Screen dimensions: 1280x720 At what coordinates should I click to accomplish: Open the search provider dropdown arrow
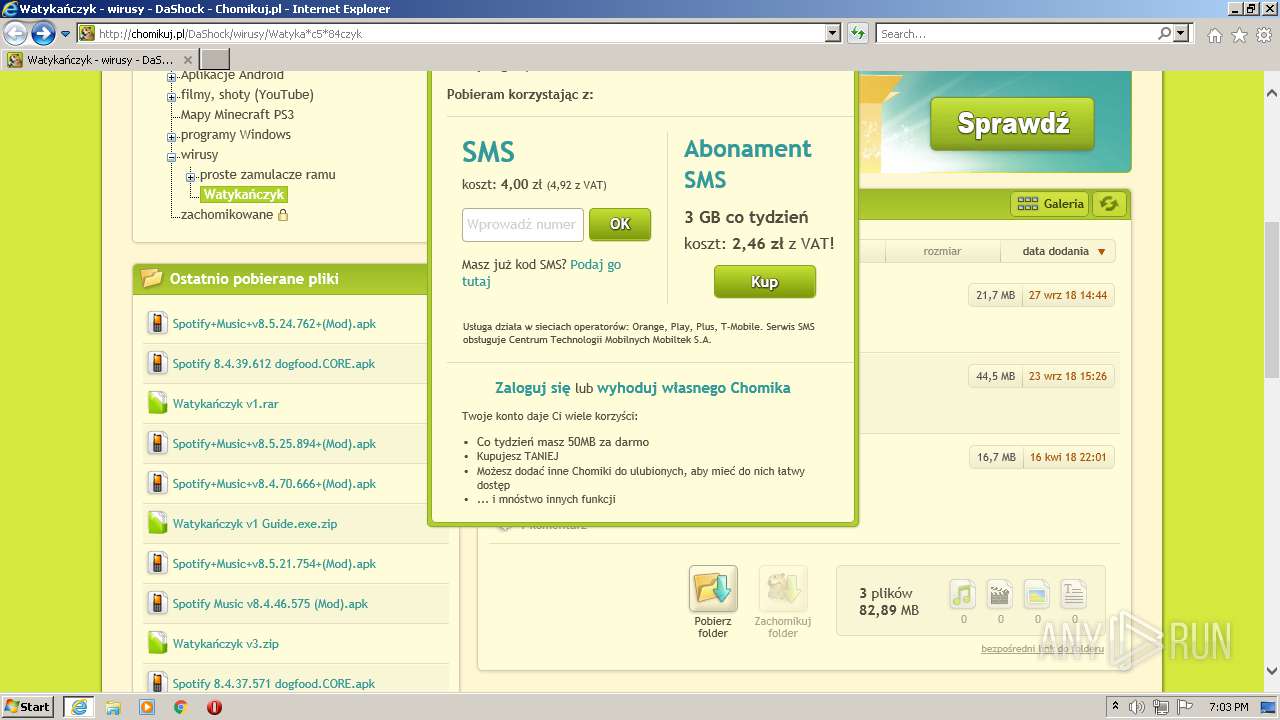pyautogui.click(x=1182, y=33)
